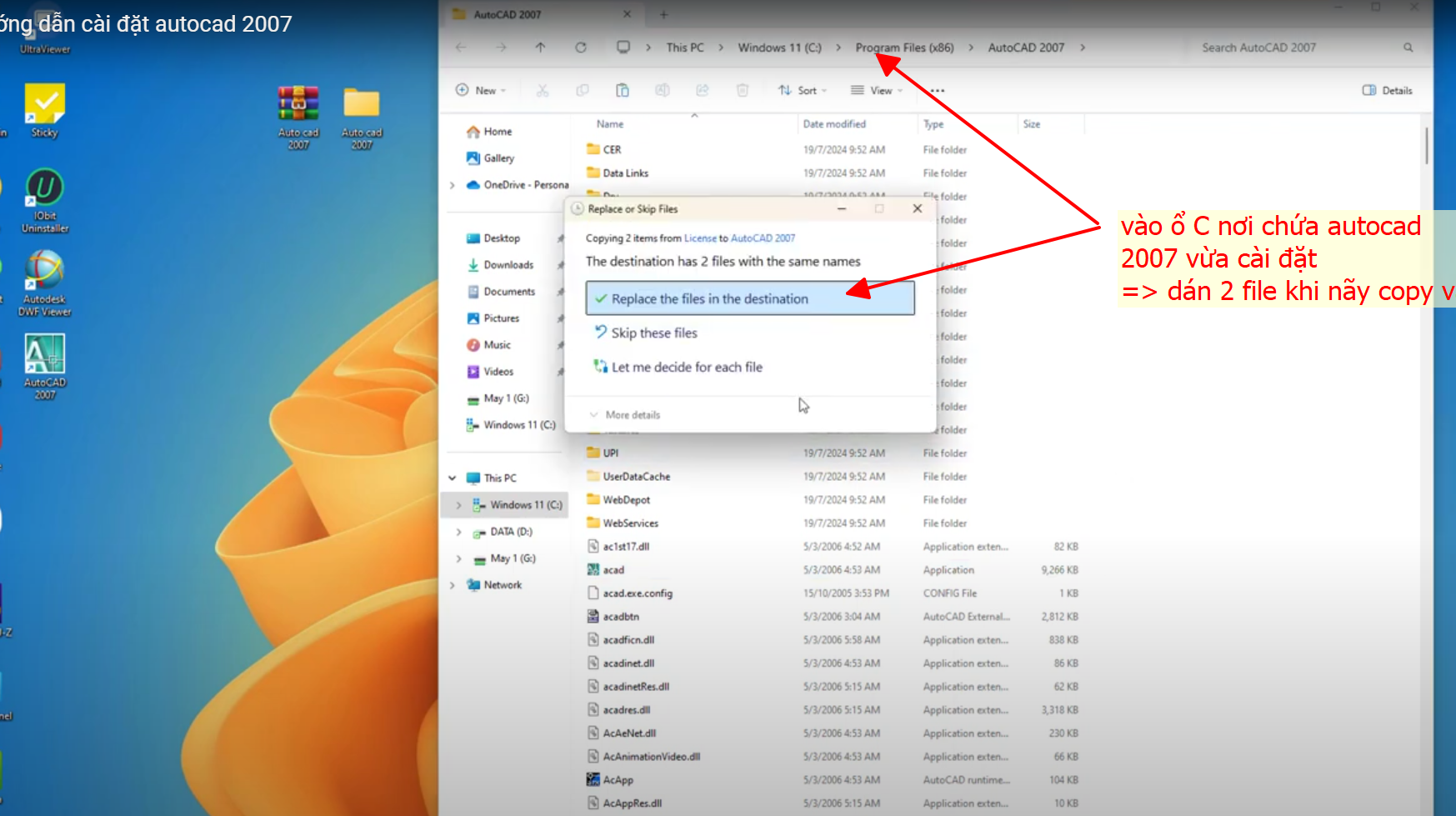Open the Auto cad 2007 folder on desktop

(x=362, y=117)
